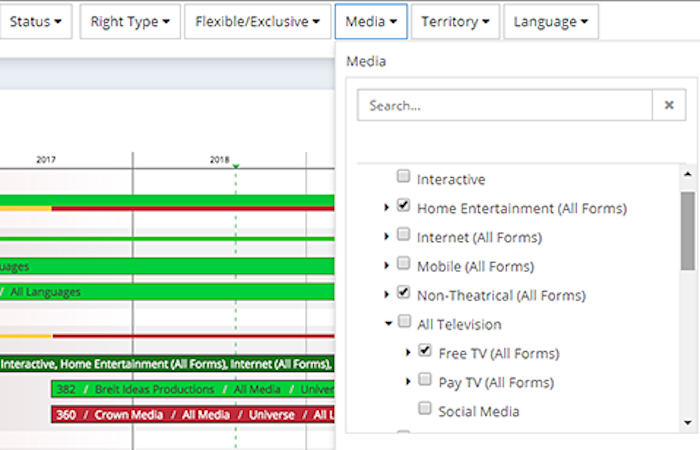Expand the Pay TV (All Forms) node

tap(408, 382)
